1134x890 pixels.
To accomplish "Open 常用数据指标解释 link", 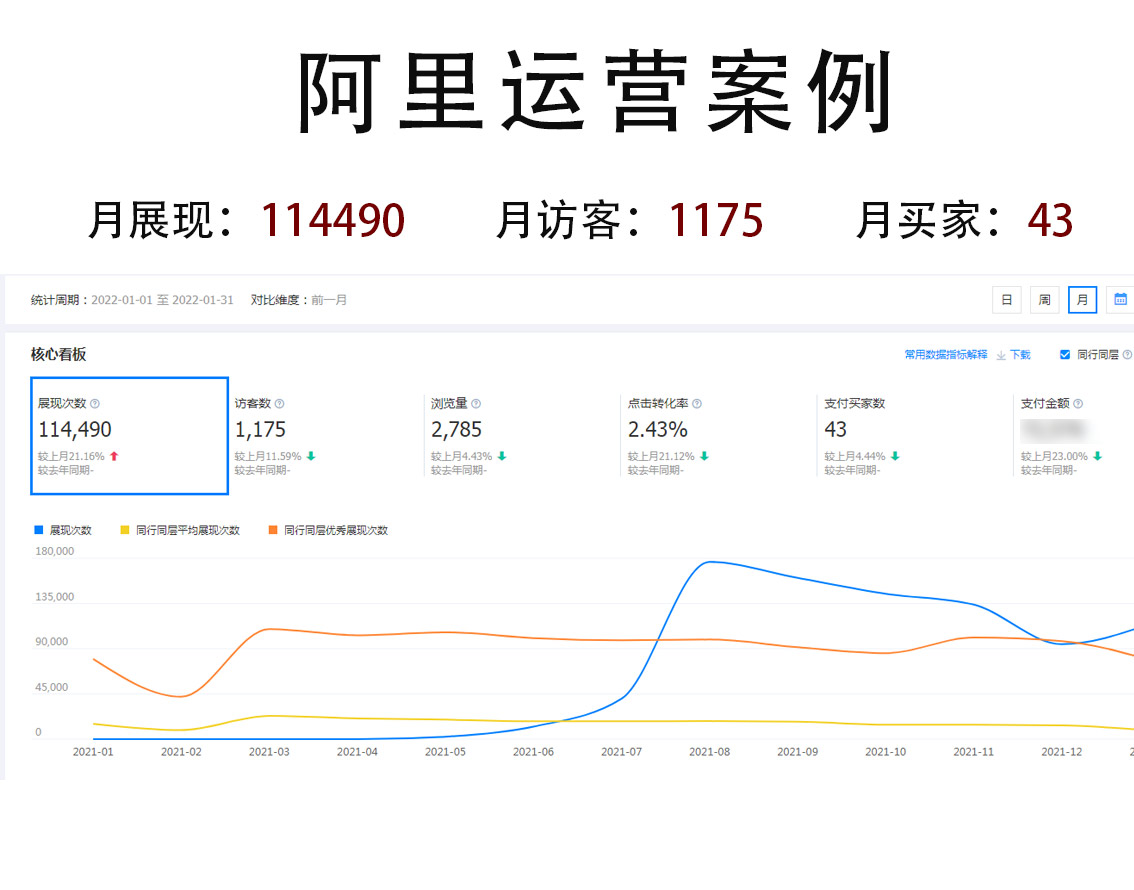I will 945,354.
